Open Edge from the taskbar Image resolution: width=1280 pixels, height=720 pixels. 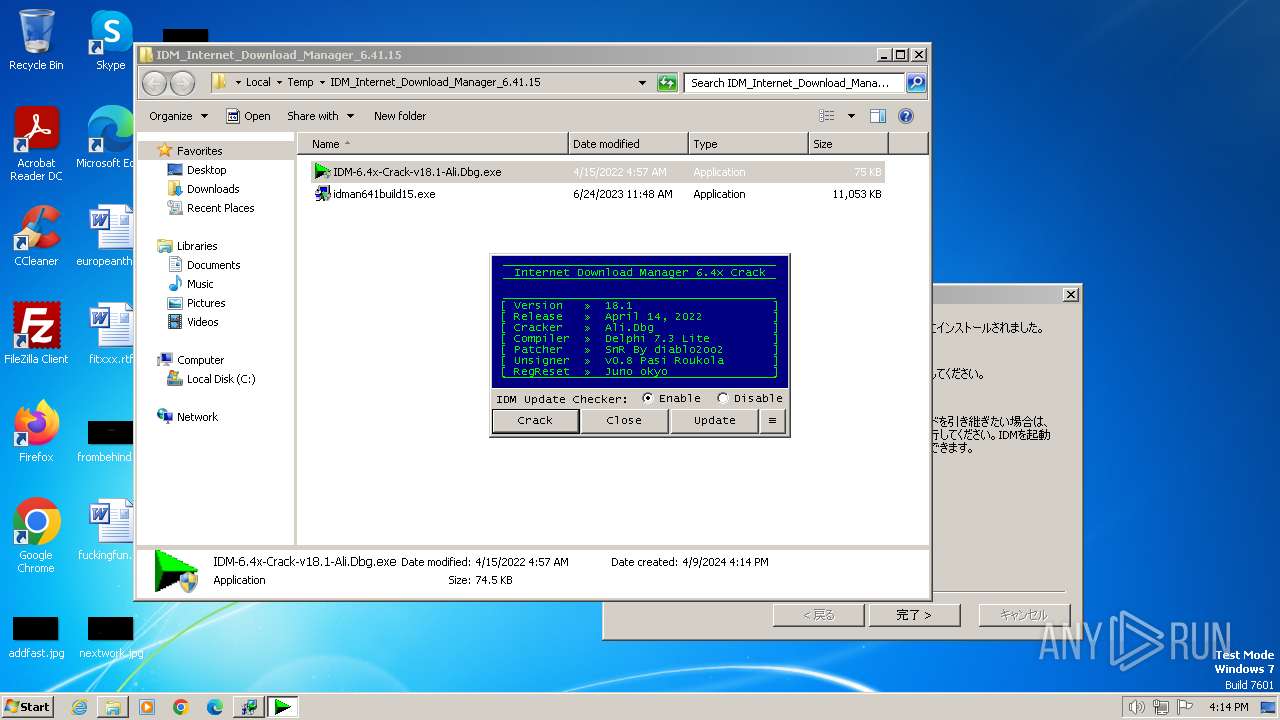(x=215, y=707)
